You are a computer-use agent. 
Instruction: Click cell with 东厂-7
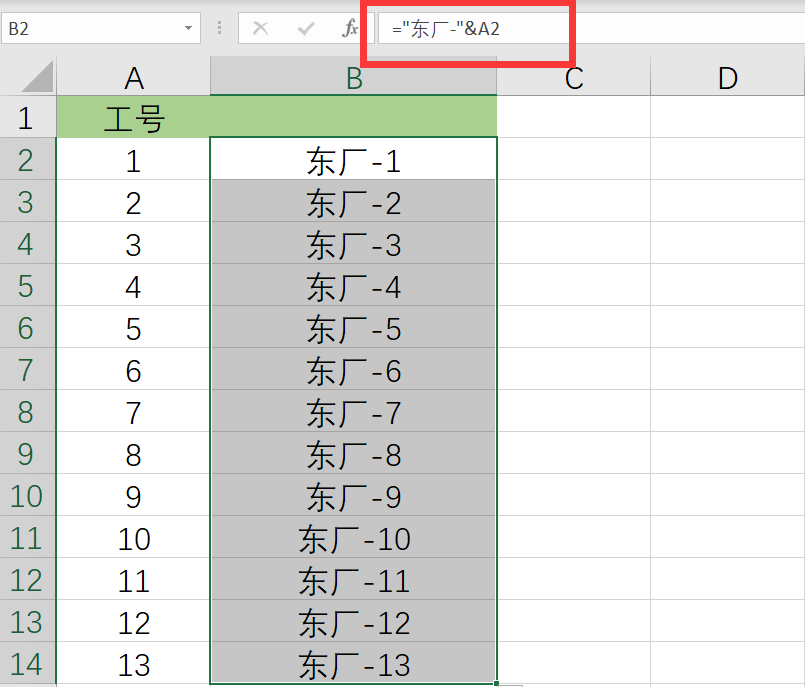click(x=354, y=411)
